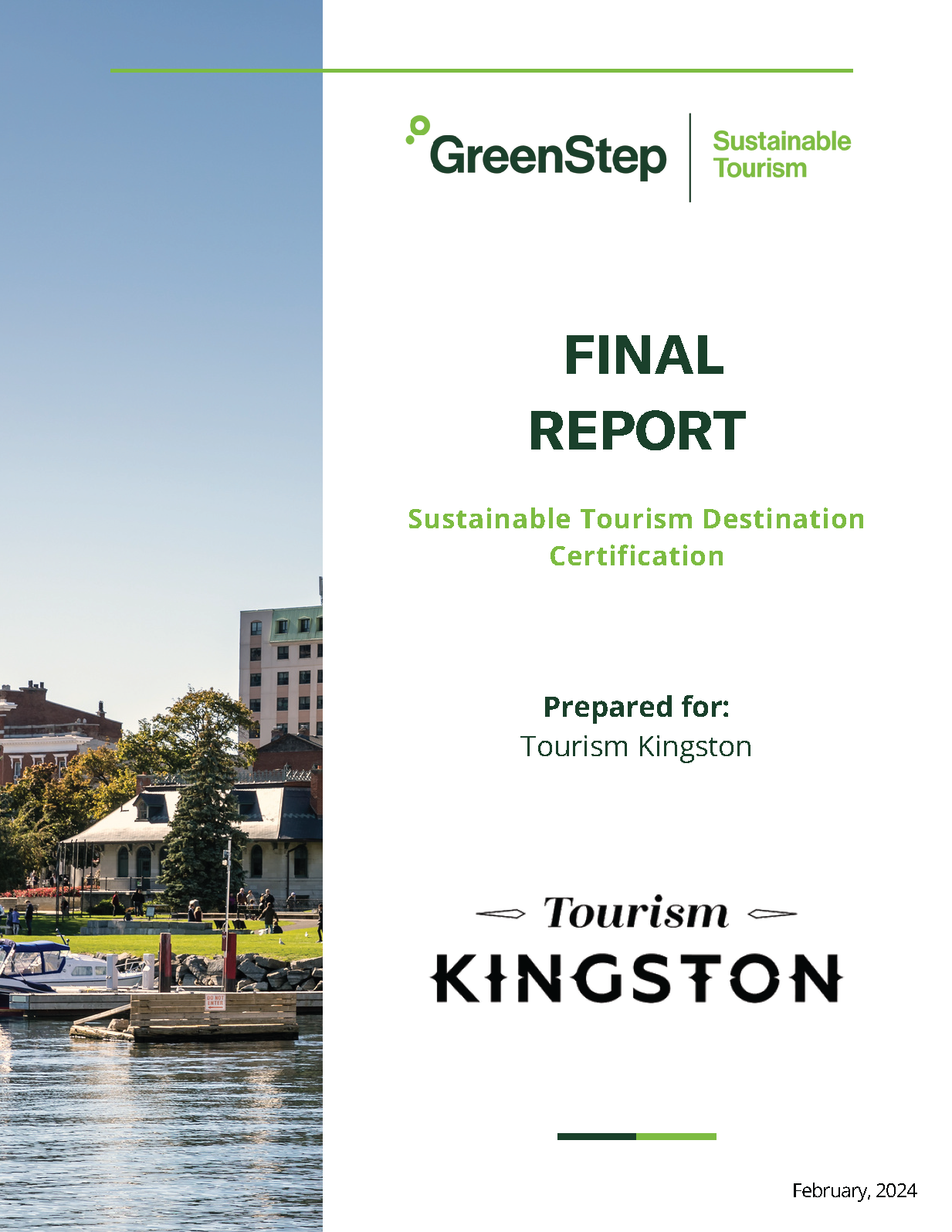Click the 'Certification' subtitle word
This screenshot has width=952, height=1232.
(637, 556)
